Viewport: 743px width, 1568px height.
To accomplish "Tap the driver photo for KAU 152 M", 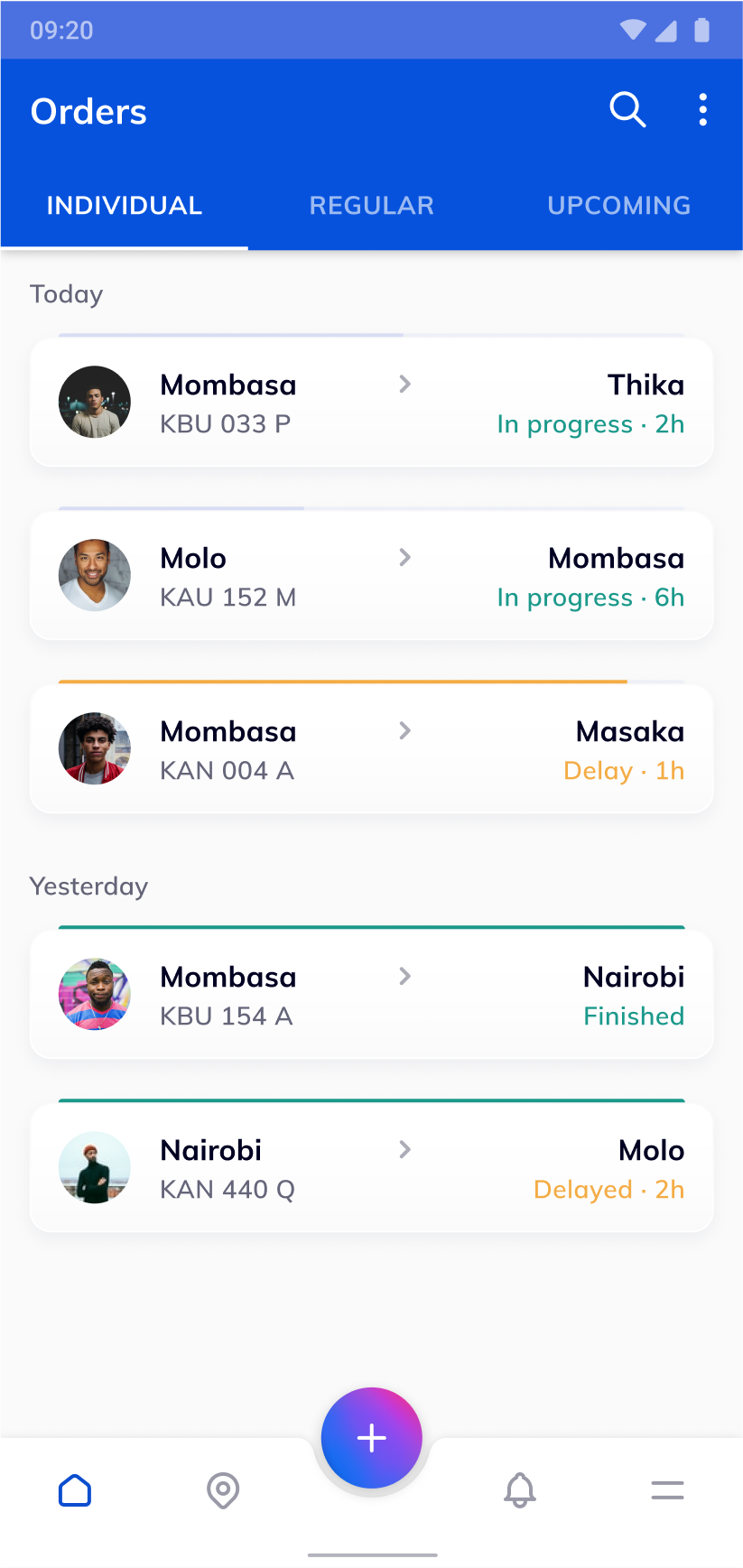I will point(95,575).
